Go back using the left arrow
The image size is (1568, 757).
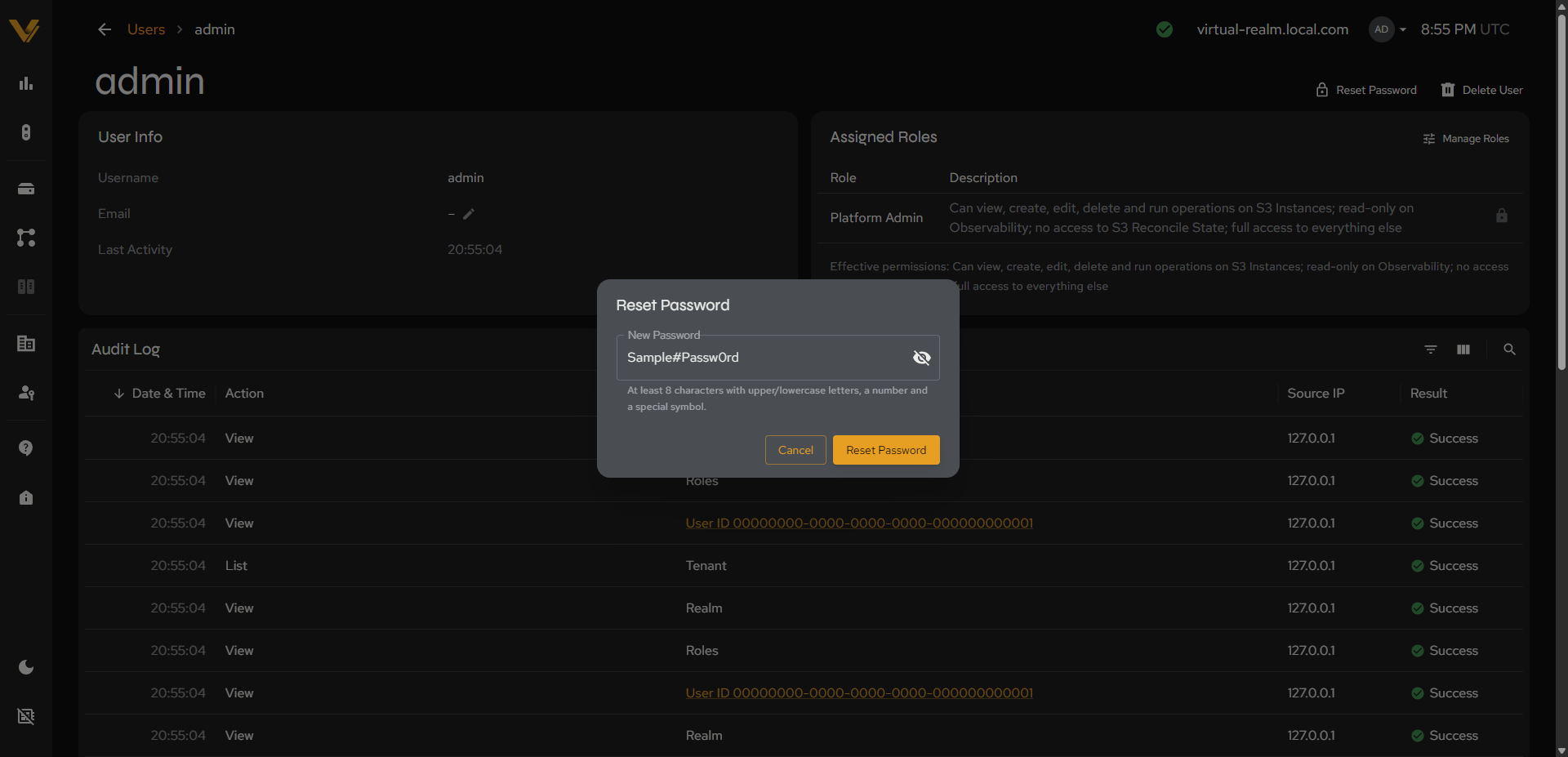pos(105,29)
